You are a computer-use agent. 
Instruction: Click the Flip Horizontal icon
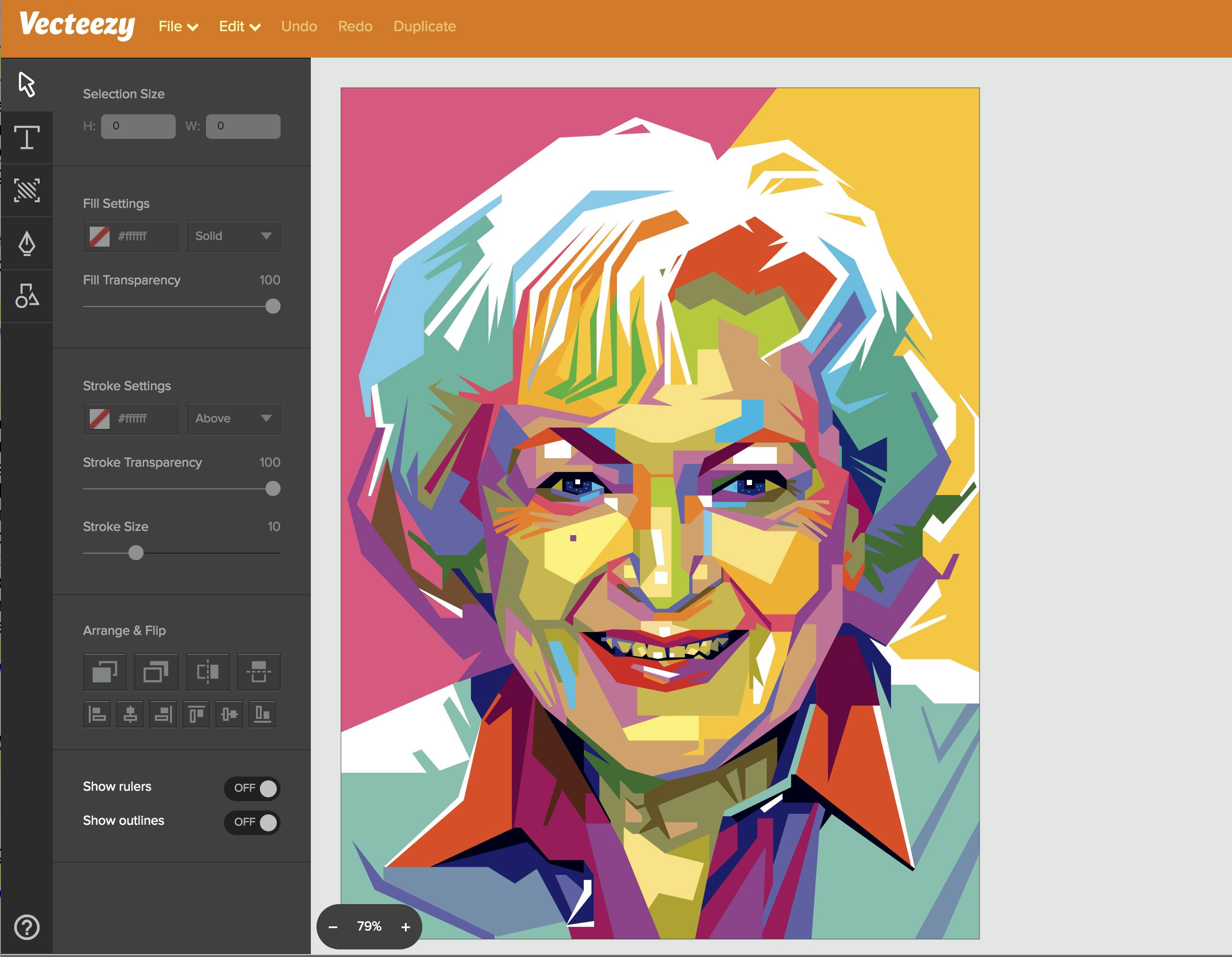point(207,672)
